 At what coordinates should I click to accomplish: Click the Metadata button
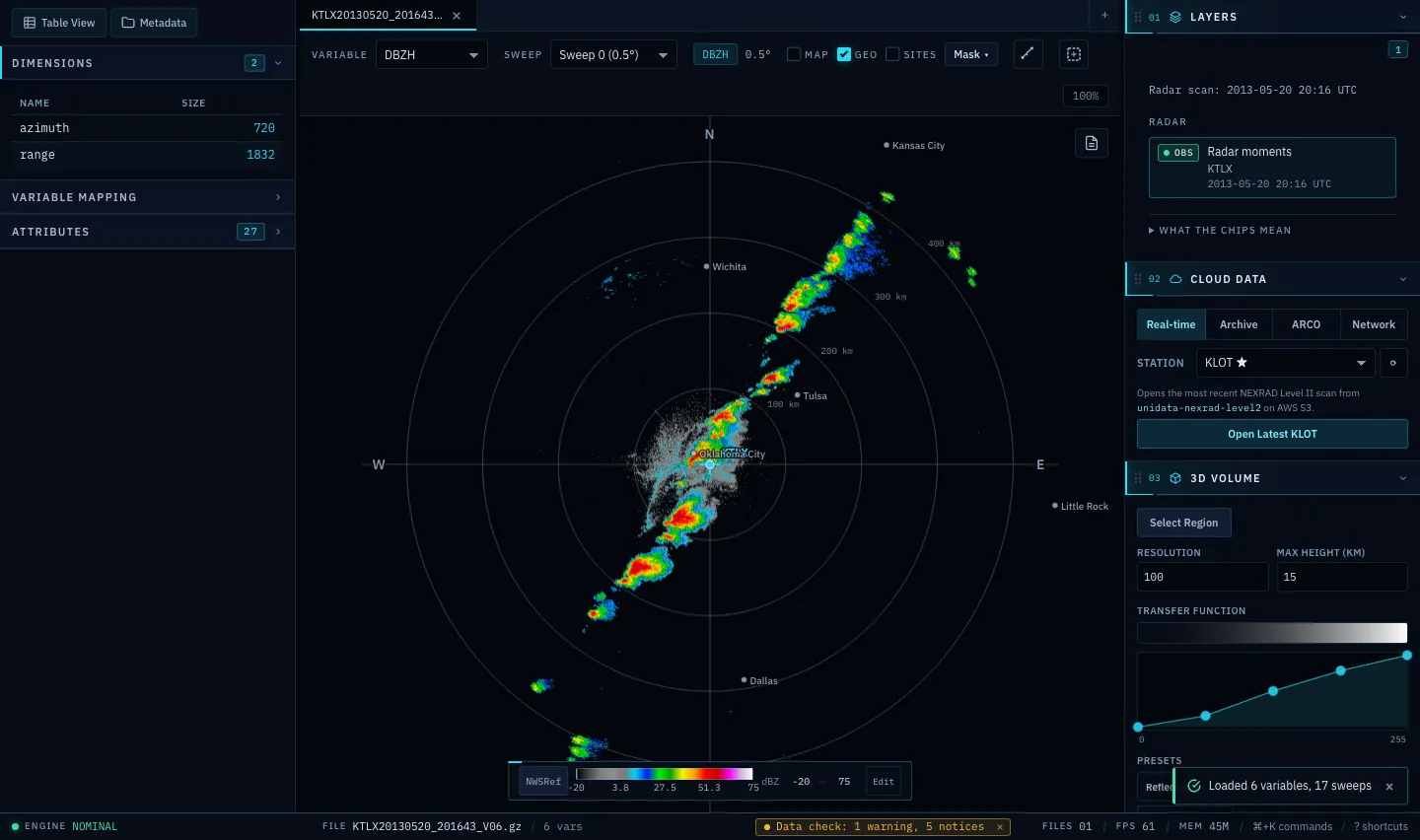coord(154,23)
